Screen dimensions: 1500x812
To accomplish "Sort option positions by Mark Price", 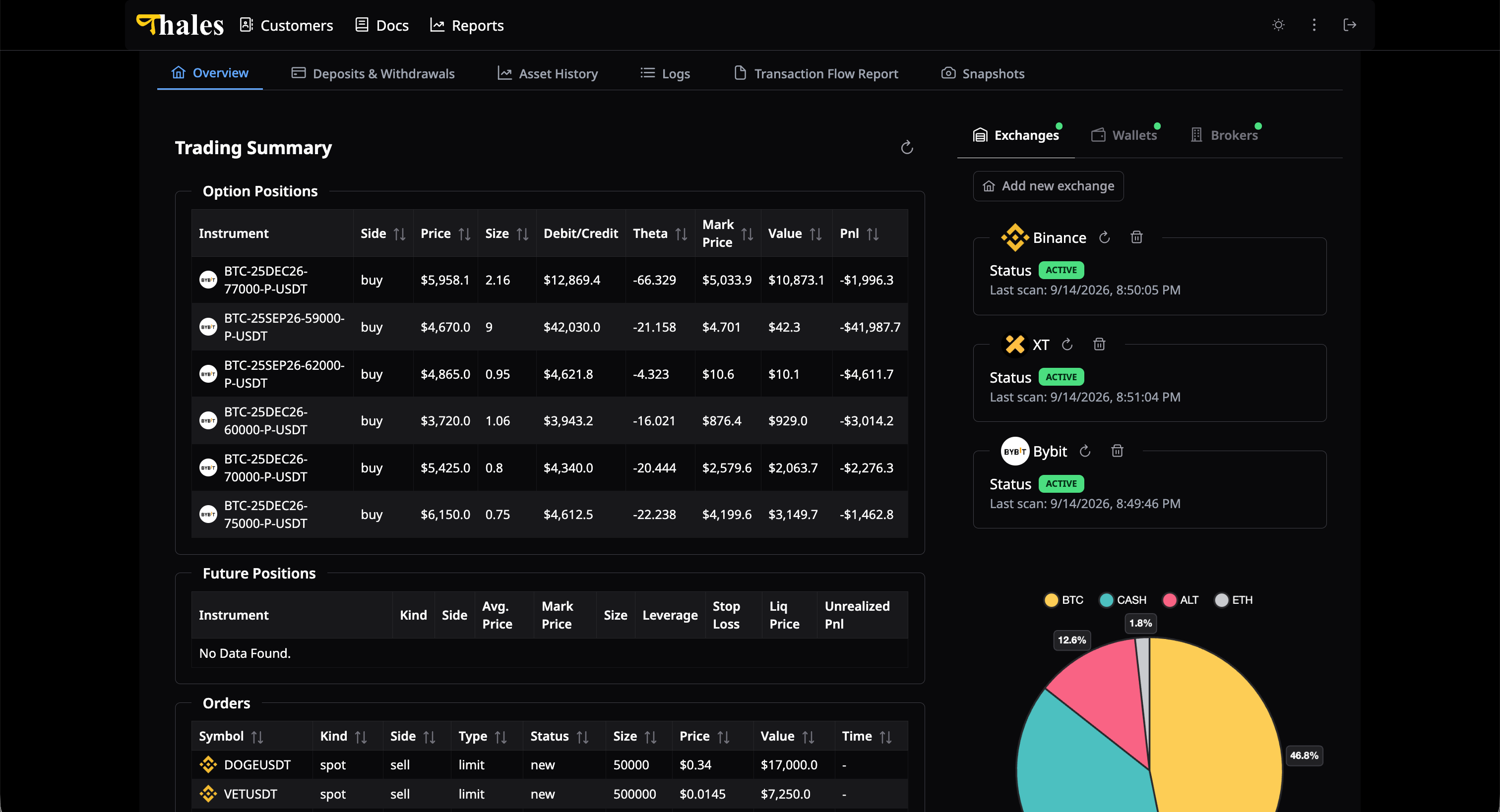I will 747,234.
